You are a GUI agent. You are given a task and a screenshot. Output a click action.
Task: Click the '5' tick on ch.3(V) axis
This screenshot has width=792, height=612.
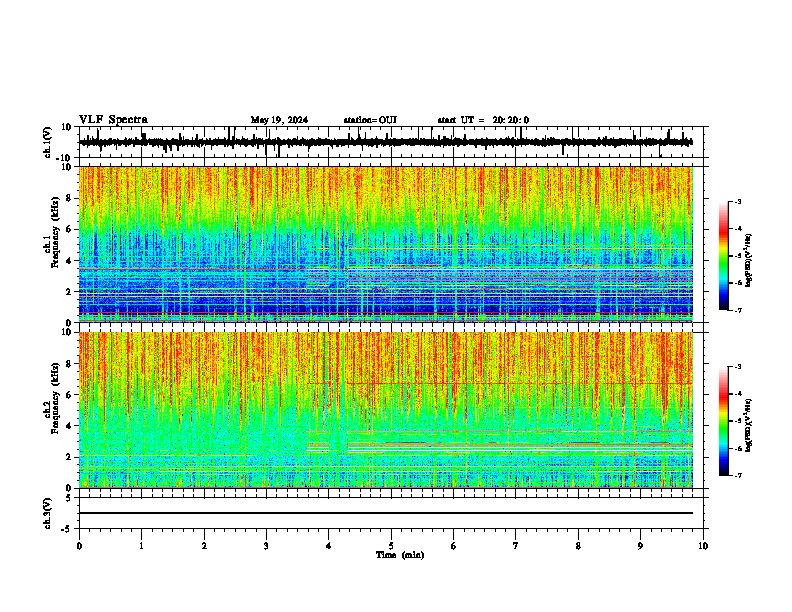click(x=70, y=498)
